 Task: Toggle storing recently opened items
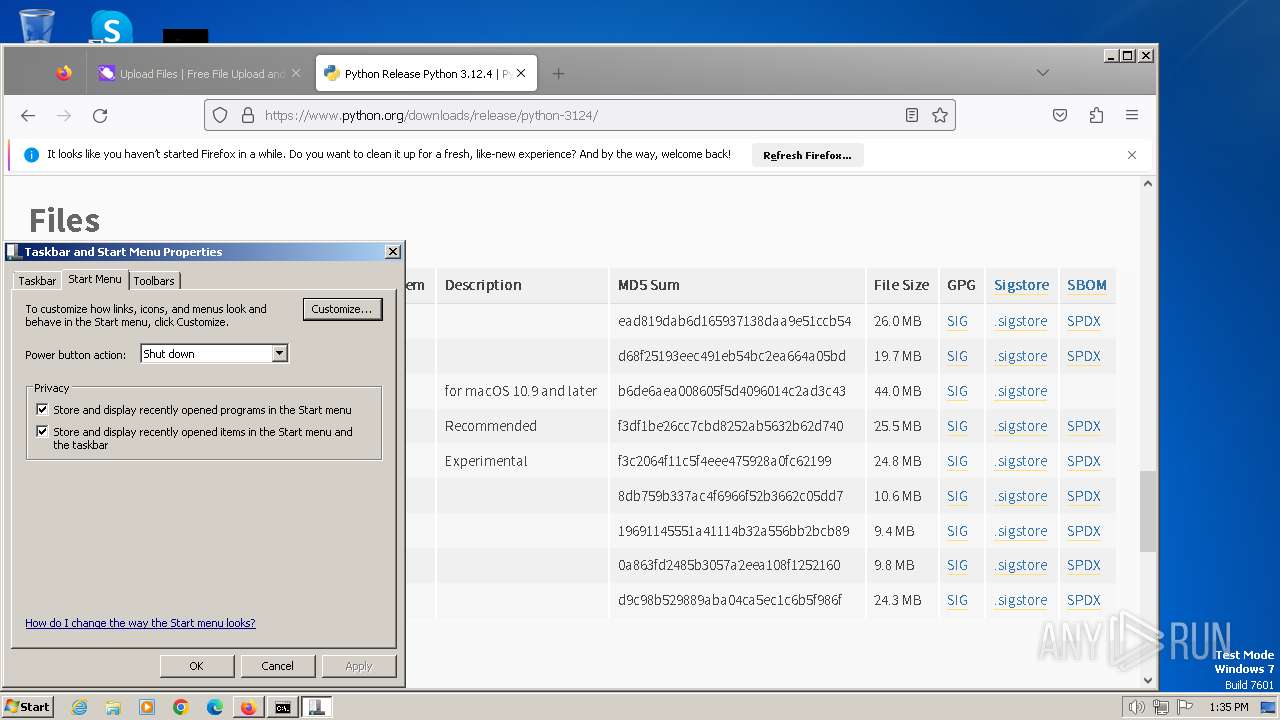point(42,432)
